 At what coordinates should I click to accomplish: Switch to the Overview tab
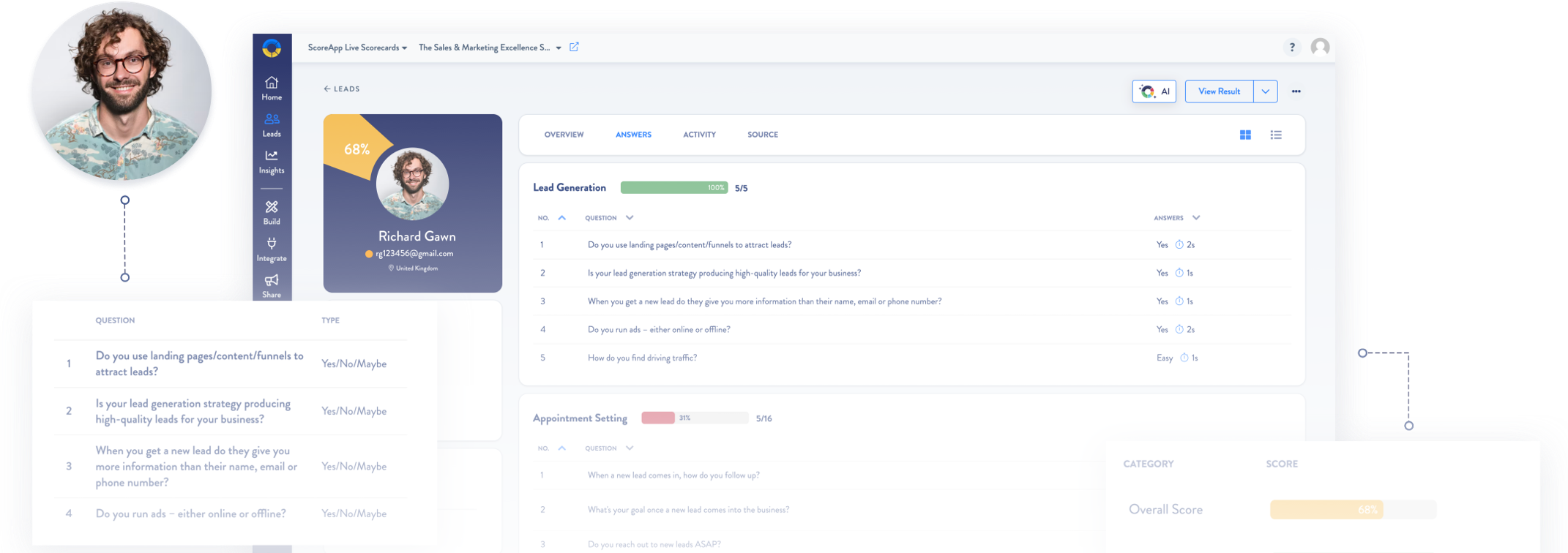click(564, 135)
